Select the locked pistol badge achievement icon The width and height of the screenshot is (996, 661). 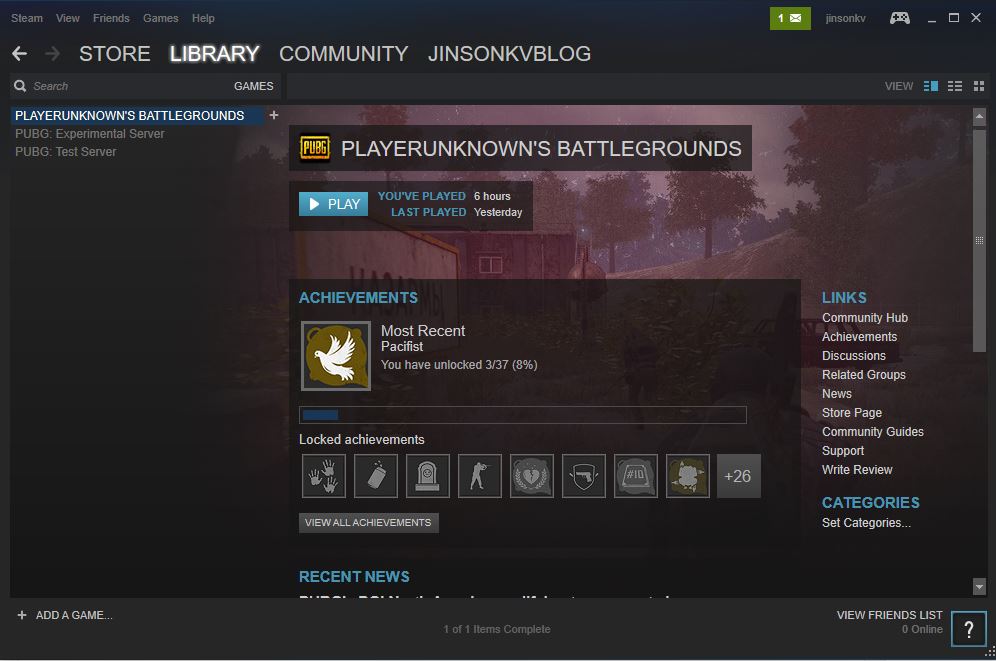click(584, 476)
